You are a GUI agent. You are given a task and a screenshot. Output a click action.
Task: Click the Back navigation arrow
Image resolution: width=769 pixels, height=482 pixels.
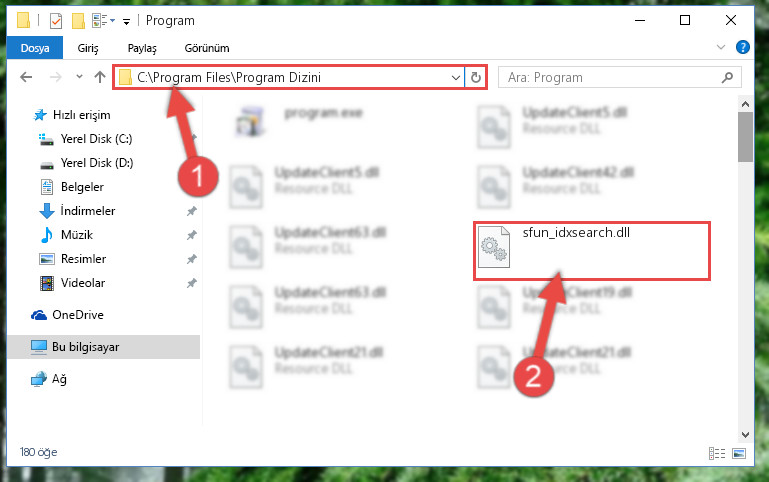pyautogui.click(x=26, y=77)
